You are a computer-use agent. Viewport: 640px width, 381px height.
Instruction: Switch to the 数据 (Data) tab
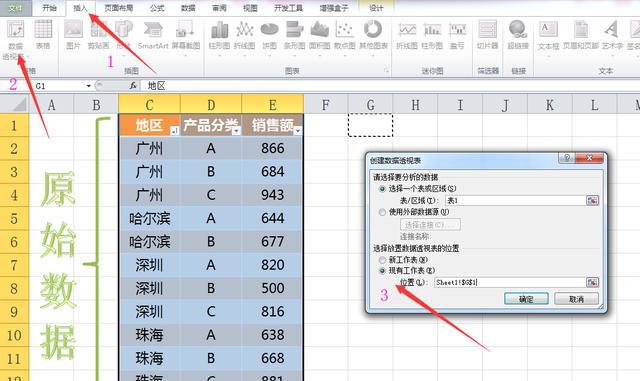(188, 8)
